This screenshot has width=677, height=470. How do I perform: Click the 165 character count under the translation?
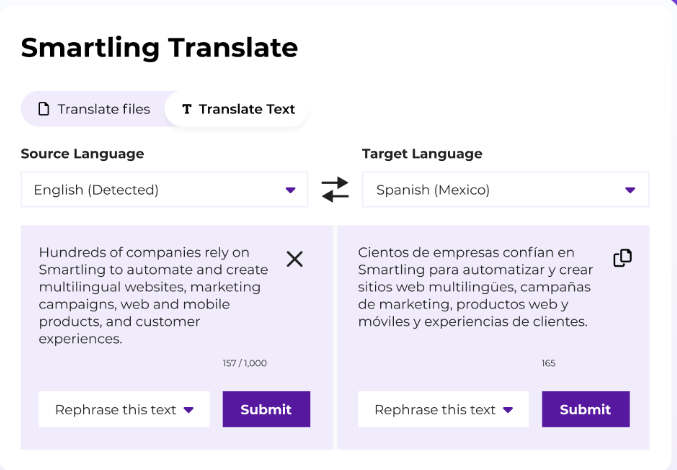(548, 363)
